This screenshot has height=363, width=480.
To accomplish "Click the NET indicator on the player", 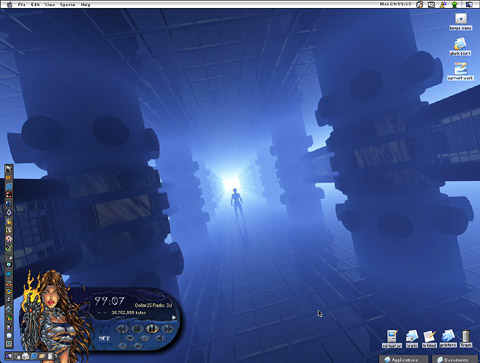I will pos(104,338).
